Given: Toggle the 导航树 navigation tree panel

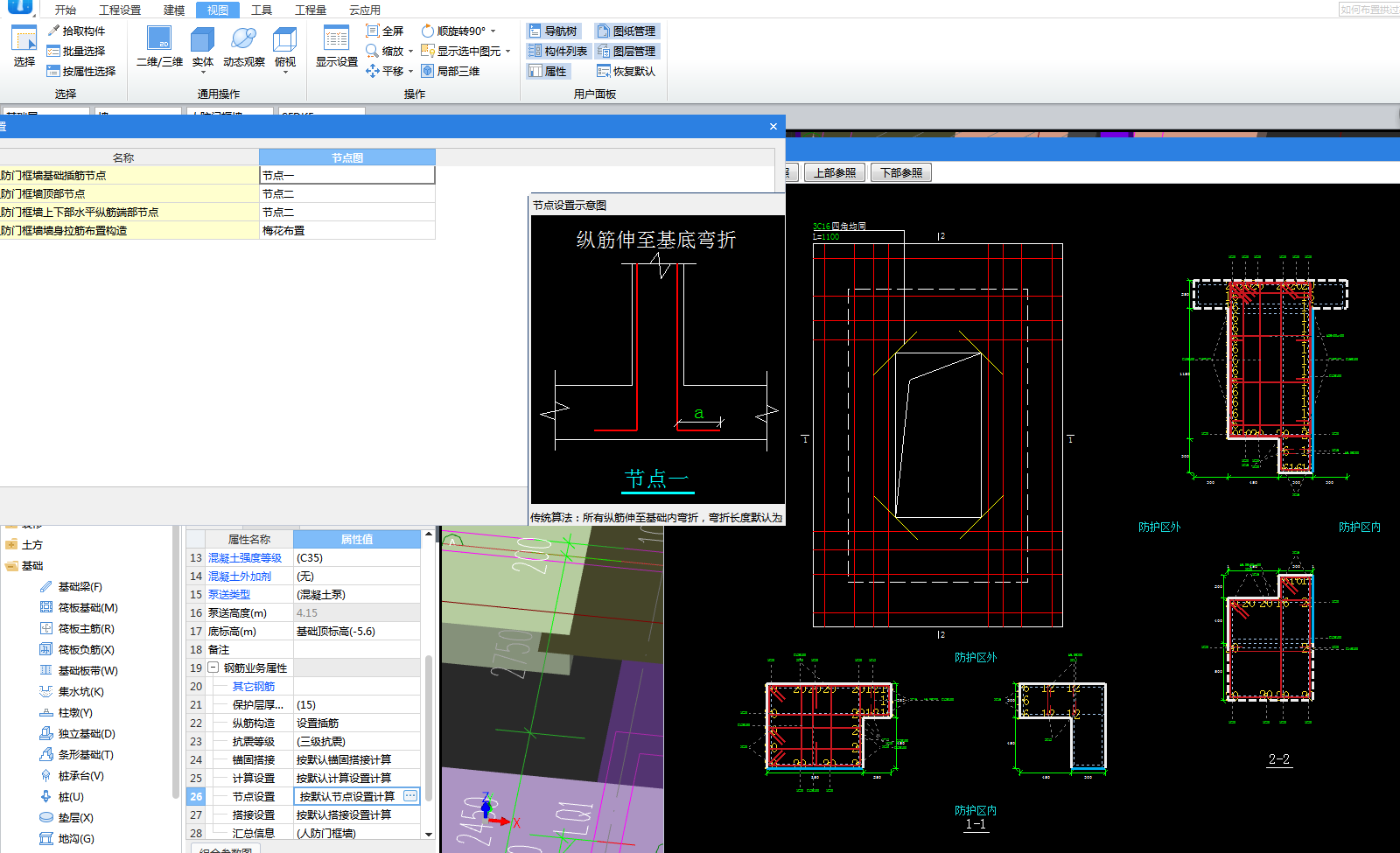Looking at the screenshot, I should point(553,31).
